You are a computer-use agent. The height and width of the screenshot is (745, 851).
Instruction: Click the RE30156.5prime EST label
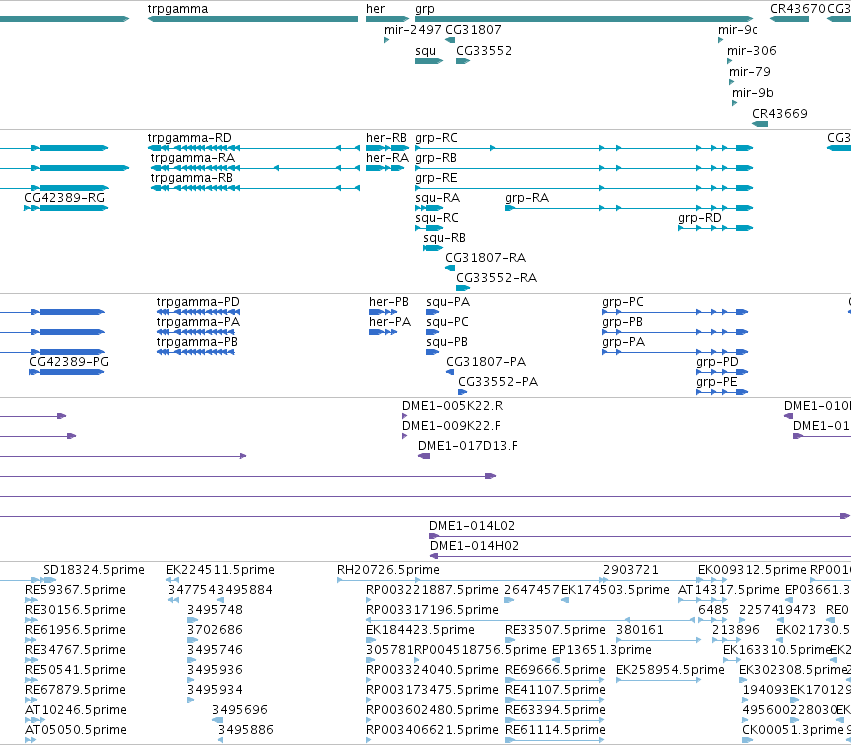pyautogui.click(x=75, y=610)
